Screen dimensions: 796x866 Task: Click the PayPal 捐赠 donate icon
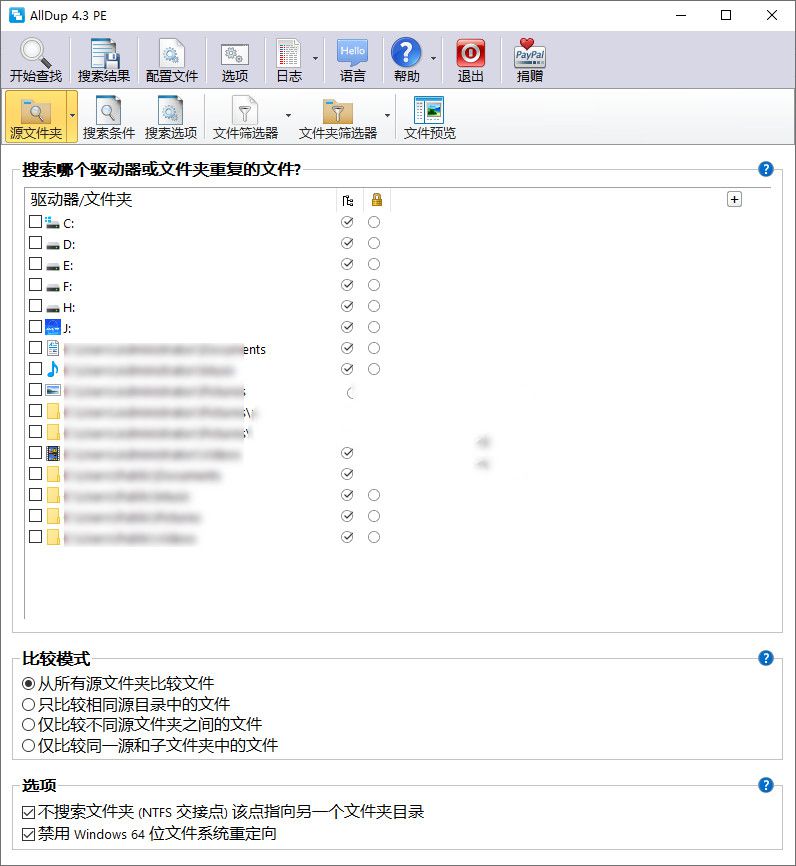(x=530, y=53)
